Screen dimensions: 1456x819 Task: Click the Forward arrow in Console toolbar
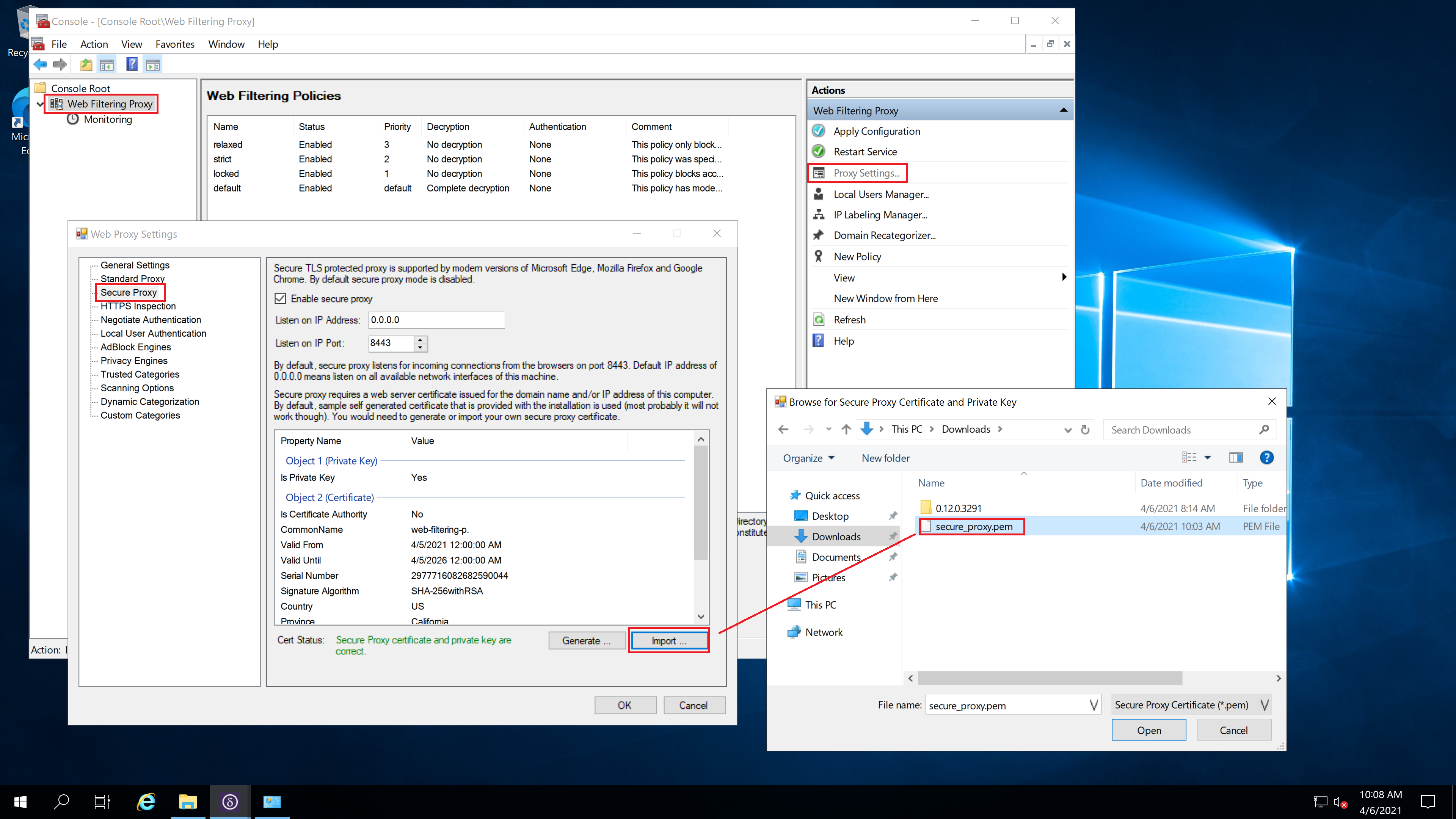tap(60, 65)
